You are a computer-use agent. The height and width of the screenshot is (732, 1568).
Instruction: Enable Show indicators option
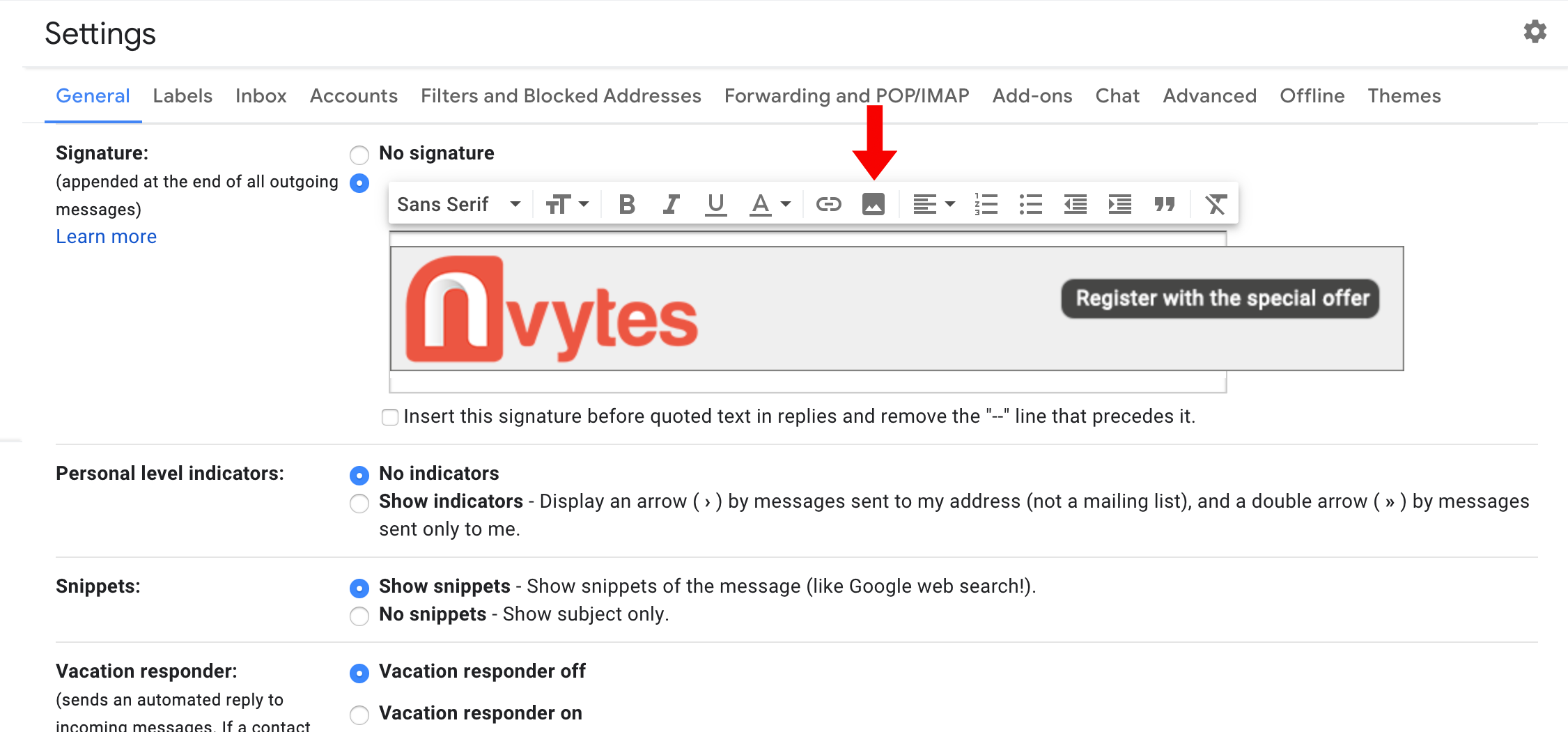pos(359,503)
